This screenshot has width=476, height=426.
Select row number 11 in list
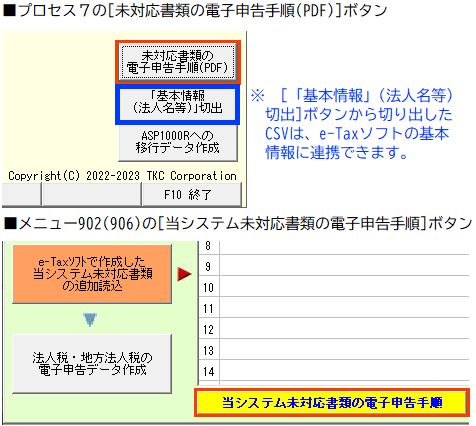(334, 307)
